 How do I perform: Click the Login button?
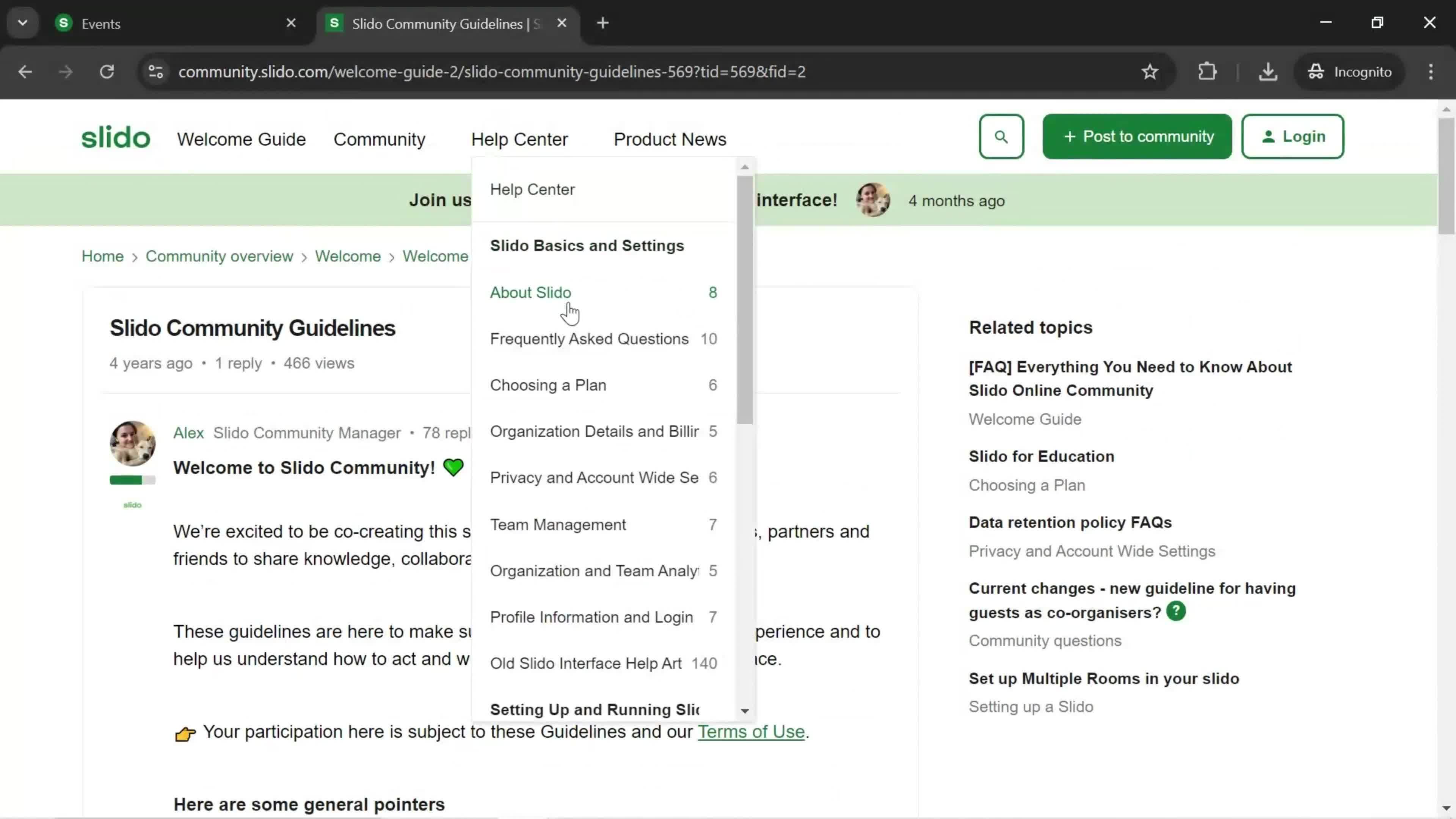click(1296, 137)
